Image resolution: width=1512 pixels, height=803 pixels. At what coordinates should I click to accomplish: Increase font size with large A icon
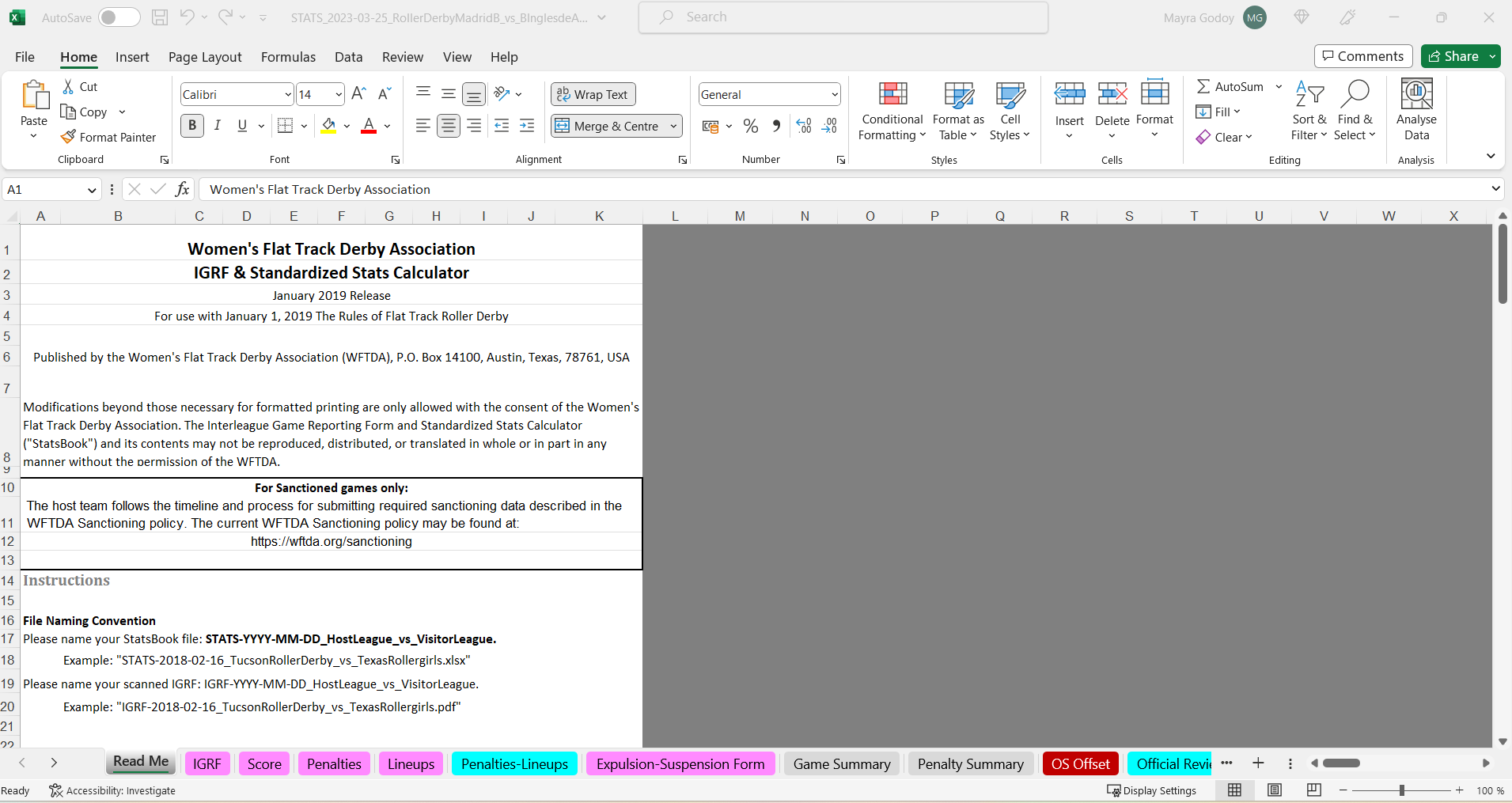[358, 94]
